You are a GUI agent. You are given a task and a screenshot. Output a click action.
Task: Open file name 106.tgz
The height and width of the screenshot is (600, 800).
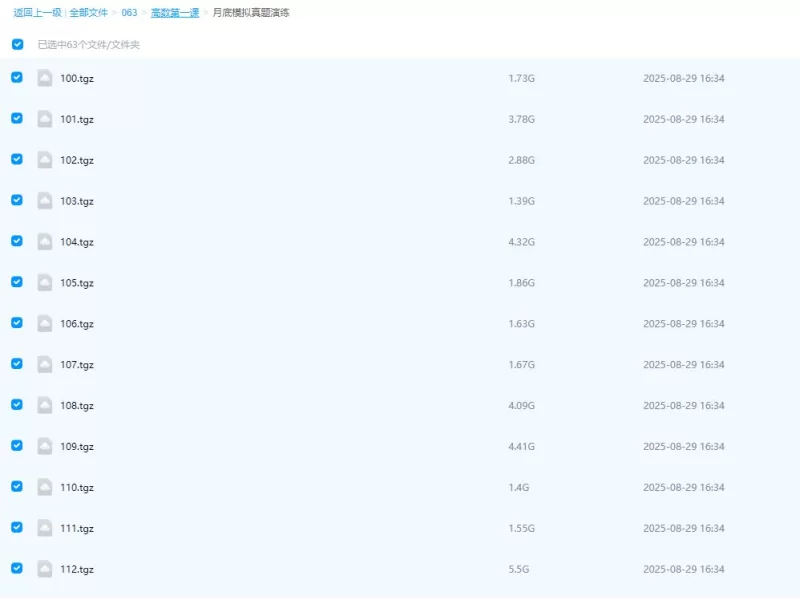coord(77,323)
